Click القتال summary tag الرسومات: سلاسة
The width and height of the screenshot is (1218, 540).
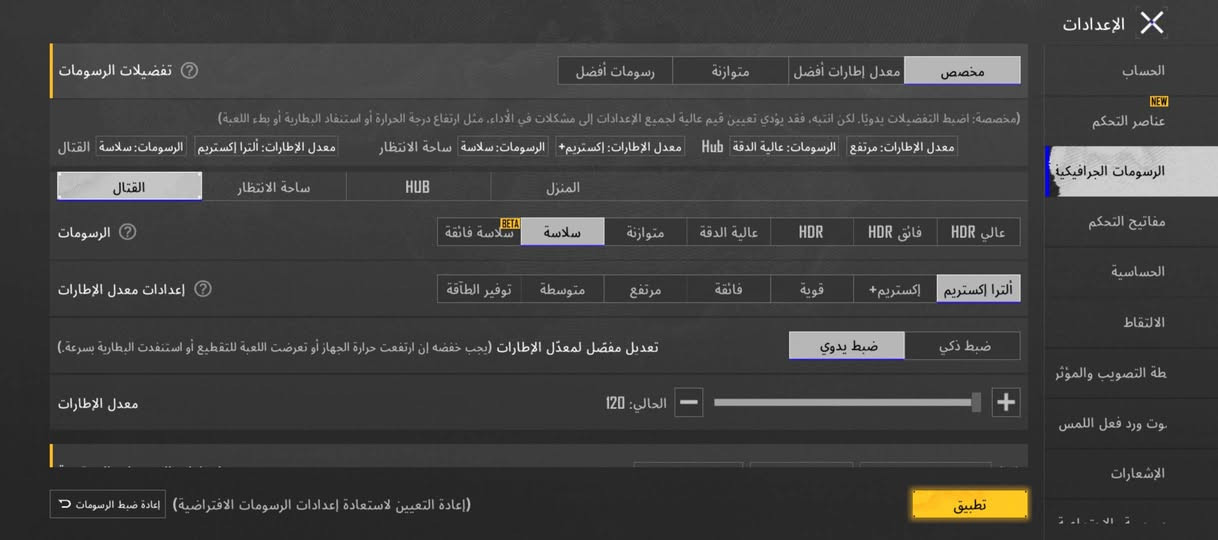[x=141, y=147]
